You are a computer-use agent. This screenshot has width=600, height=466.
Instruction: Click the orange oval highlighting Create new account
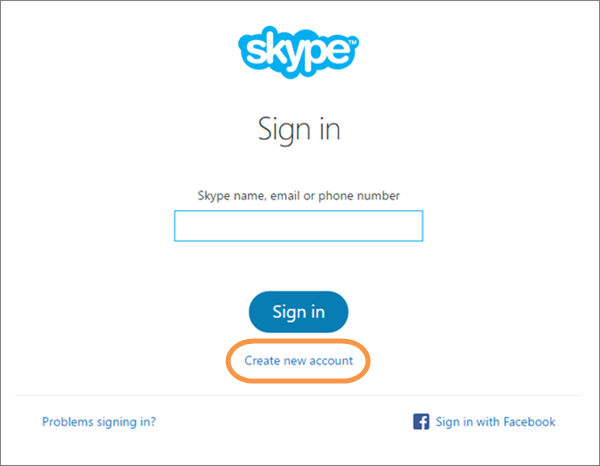click(x=298, y=361)
